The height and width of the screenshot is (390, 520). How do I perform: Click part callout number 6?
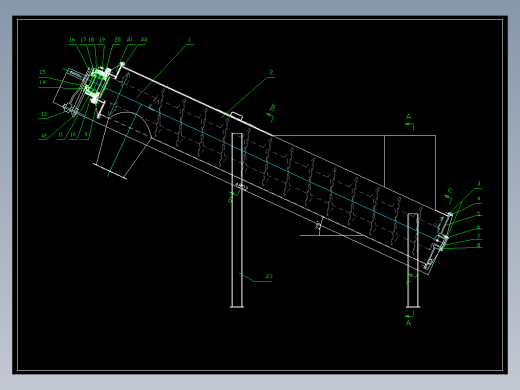point(479,228)
